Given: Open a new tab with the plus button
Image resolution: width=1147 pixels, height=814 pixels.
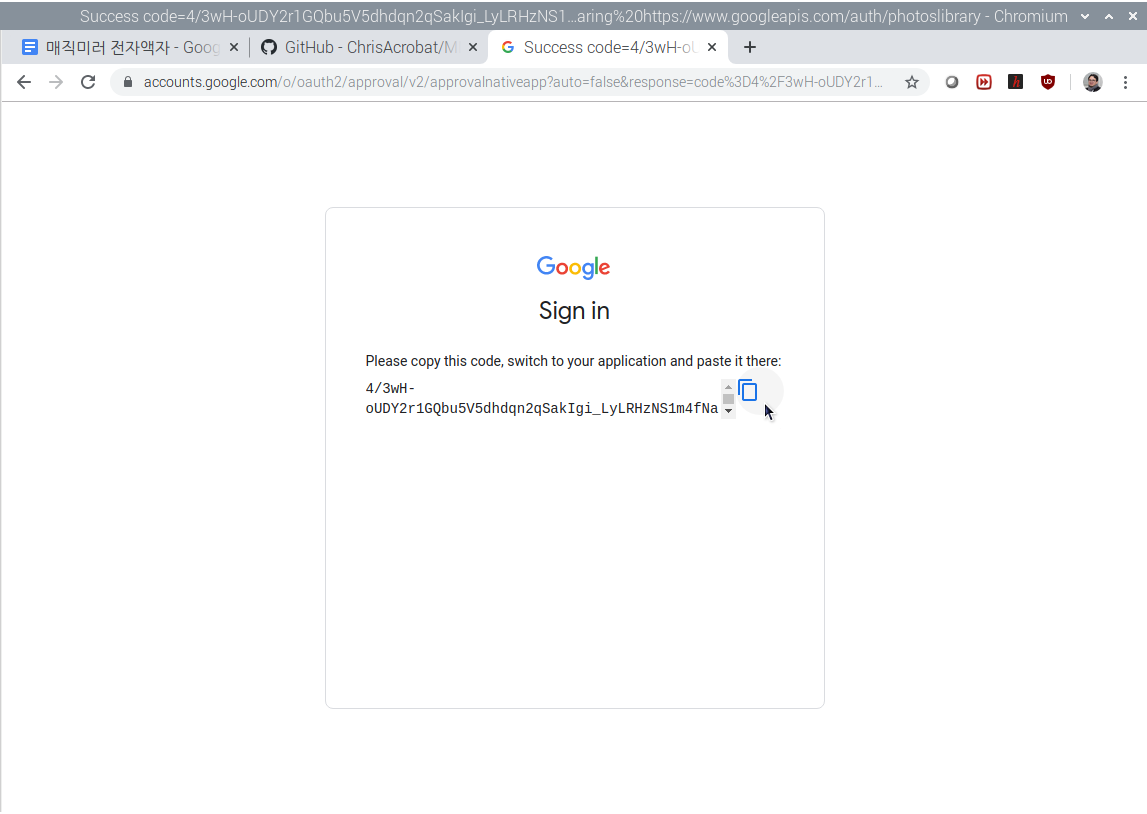Looking at the screenshot, I should (x=750, y=48).
